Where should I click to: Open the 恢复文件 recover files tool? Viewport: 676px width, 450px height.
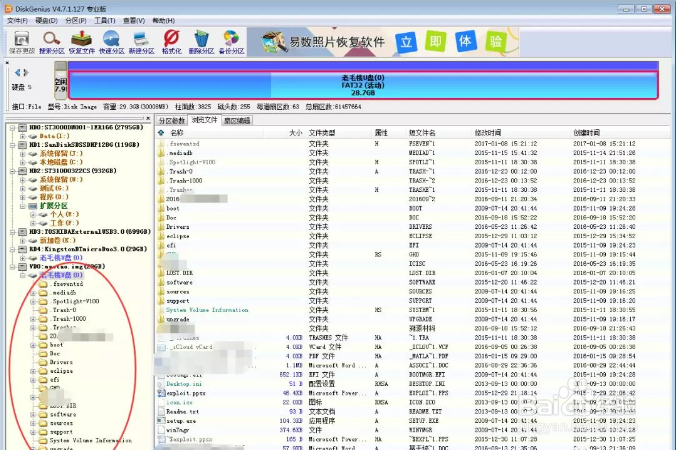click(x=81, y=42)
